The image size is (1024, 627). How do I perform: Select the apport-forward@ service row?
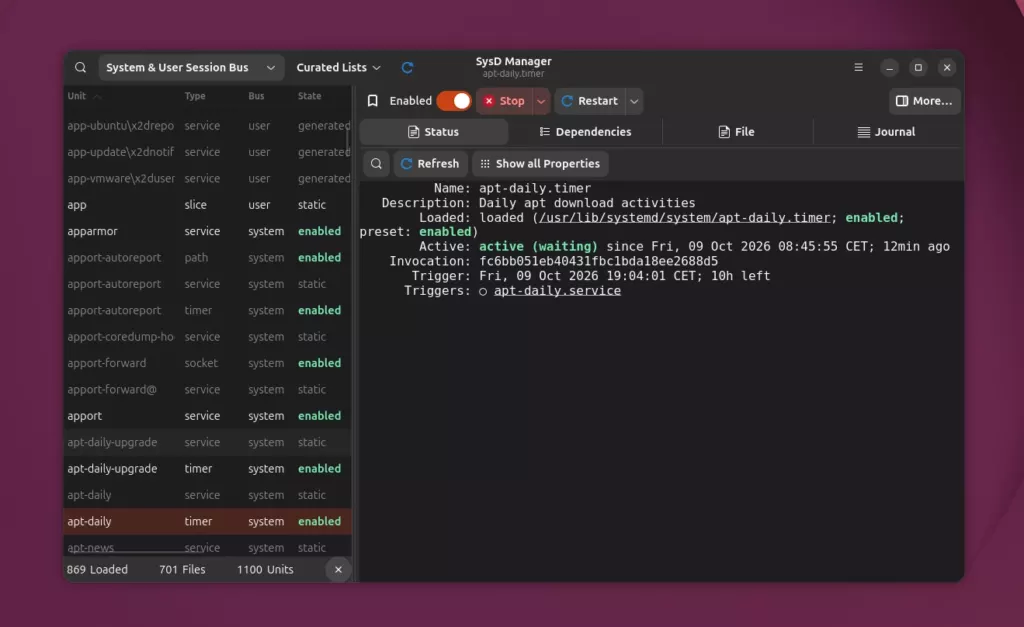click(x=208, y=389)
